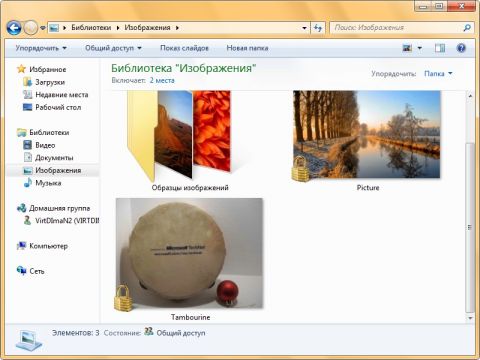Select the Tambourine image thumbnail
This screenshot has height=360, width=480.
pos(189,253)
